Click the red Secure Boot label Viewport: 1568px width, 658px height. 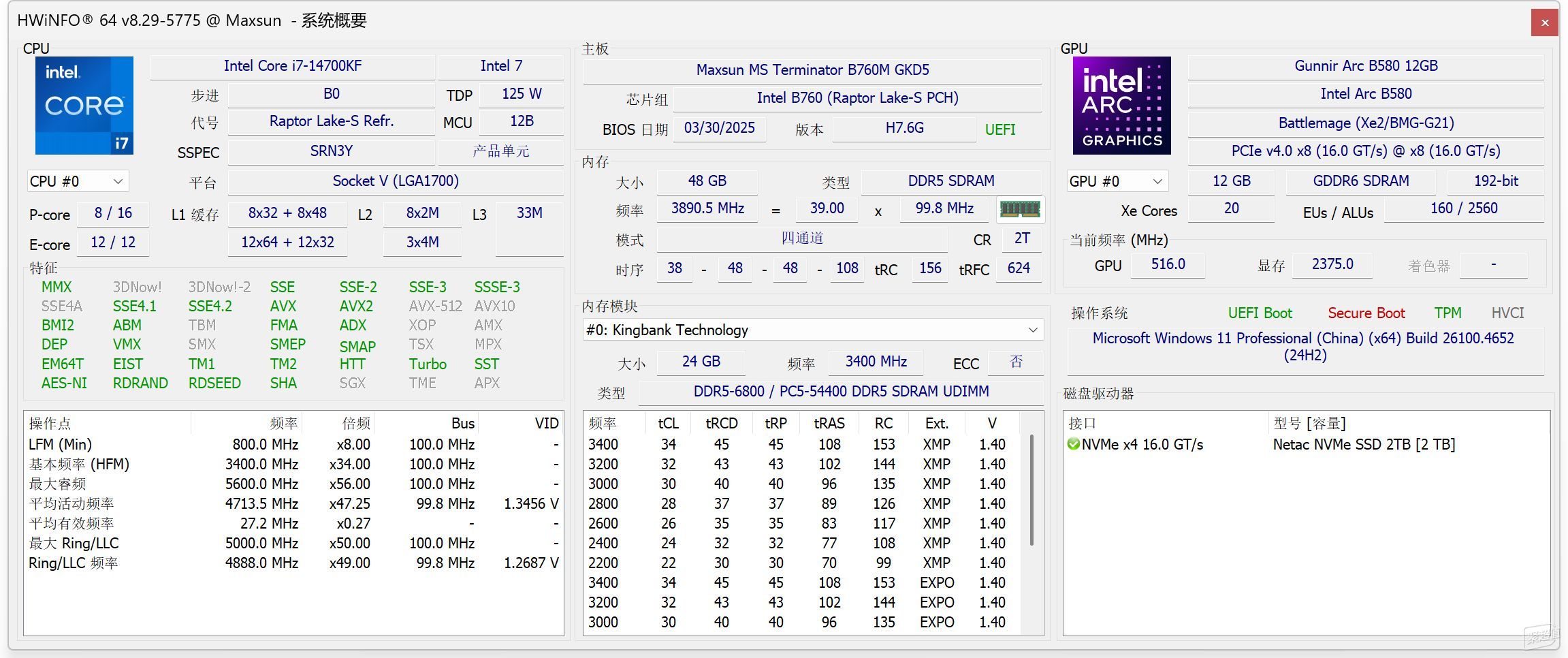pyautogui.click(x=1366, y=313)
